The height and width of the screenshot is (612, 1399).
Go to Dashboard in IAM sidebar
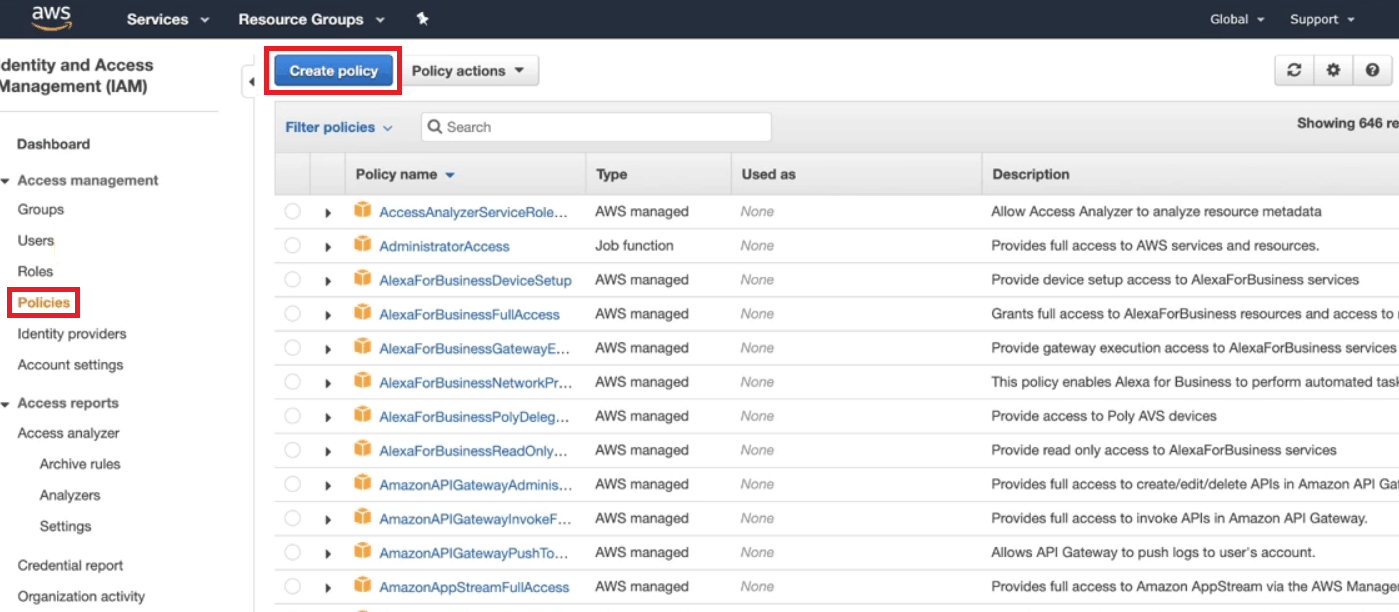(54, 144)
